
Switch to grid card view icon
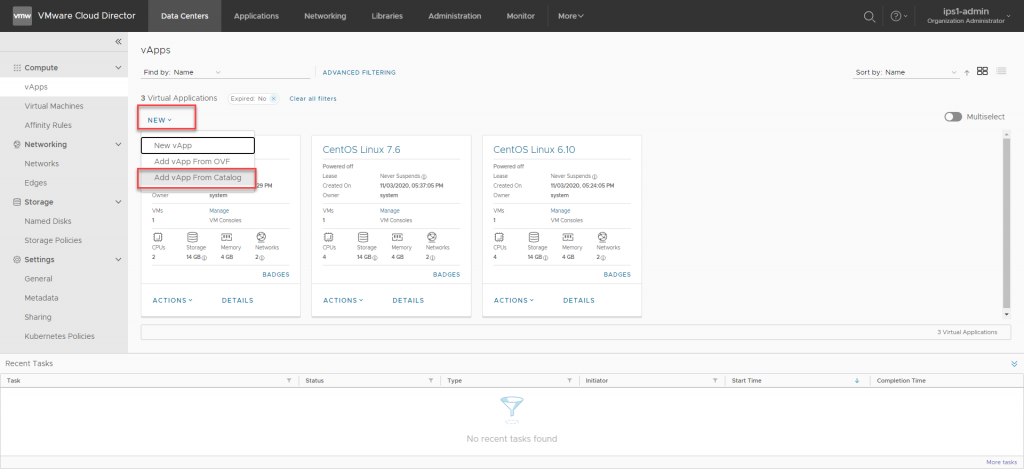click(x=983, y=71)
